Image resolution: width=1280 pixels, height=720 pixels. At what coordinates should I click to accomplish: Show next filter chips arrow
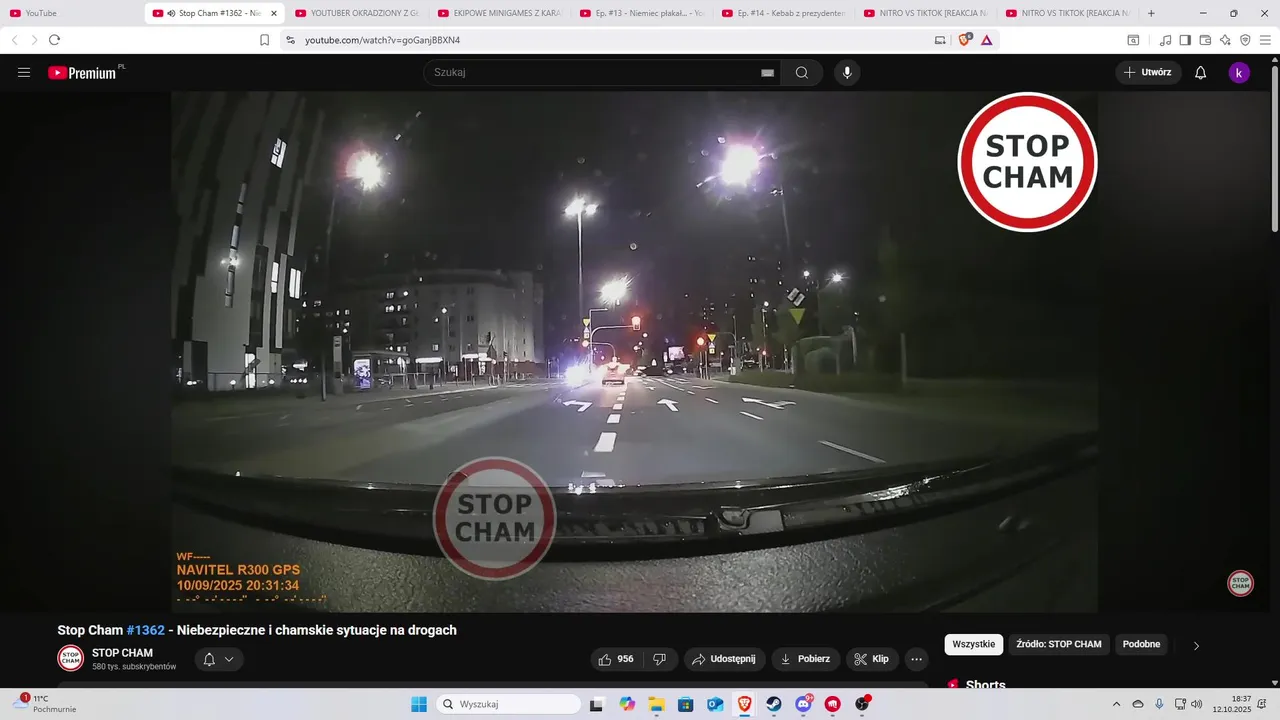[1196, 645]
